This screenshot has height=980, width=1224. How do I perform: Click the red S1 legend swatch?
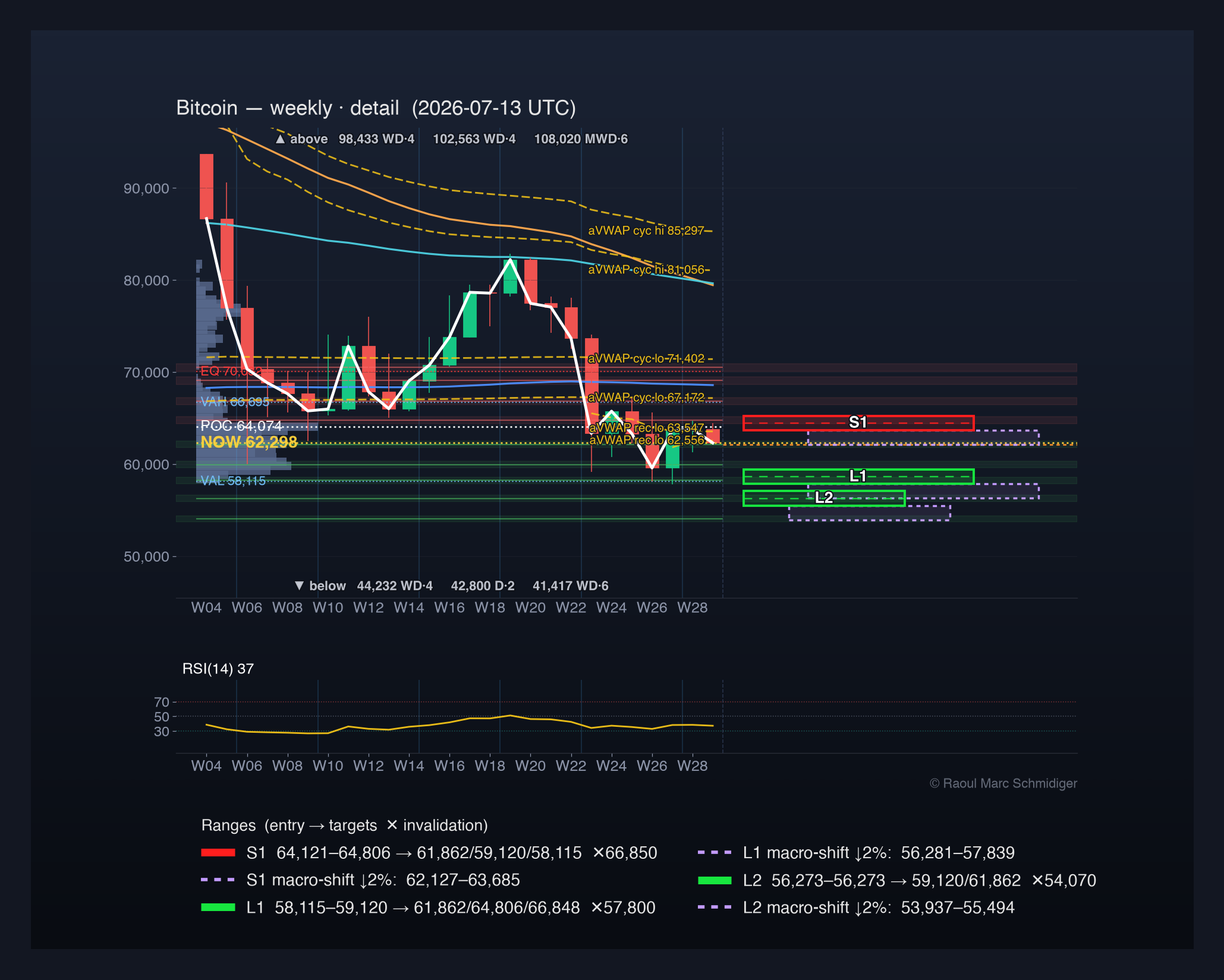click(x=218, y=853)
